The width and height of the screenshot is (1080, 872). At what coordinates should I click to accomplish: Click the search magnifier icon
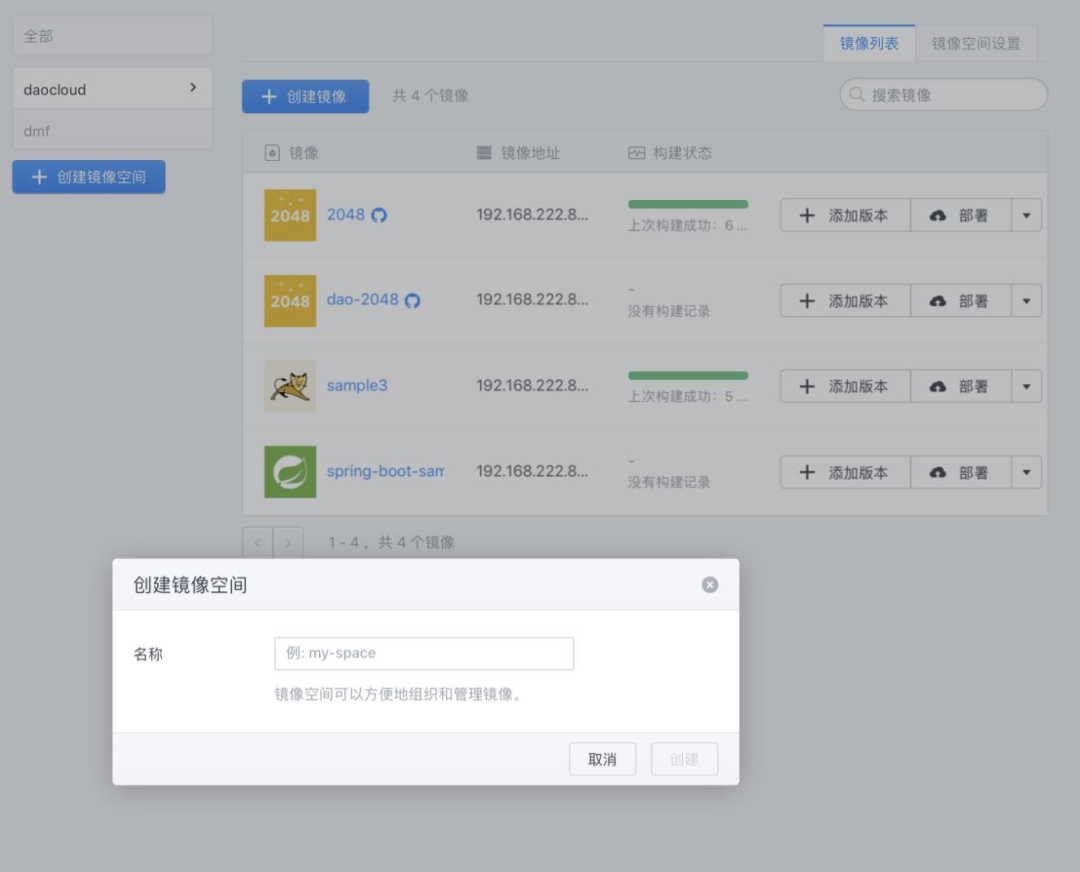pos(856,94)
